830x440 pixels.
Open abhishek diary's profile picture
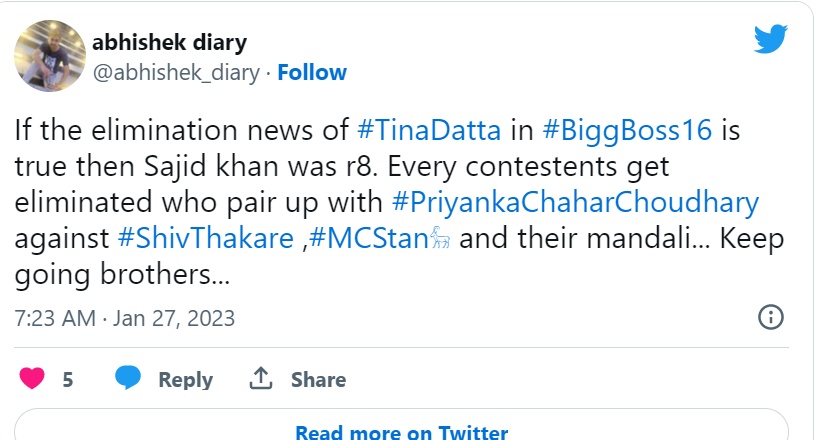click(50, 55)
